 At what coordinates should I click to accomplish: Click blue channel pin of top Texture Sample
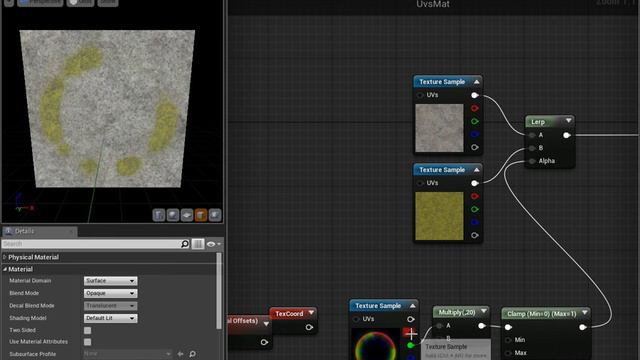tap(474, 134)
